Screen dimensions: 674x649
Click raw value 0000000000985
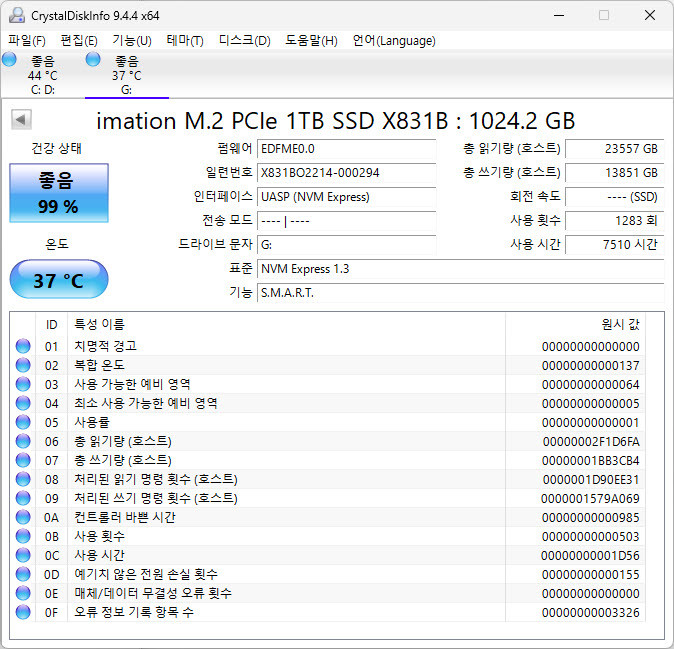click(590, 517)
